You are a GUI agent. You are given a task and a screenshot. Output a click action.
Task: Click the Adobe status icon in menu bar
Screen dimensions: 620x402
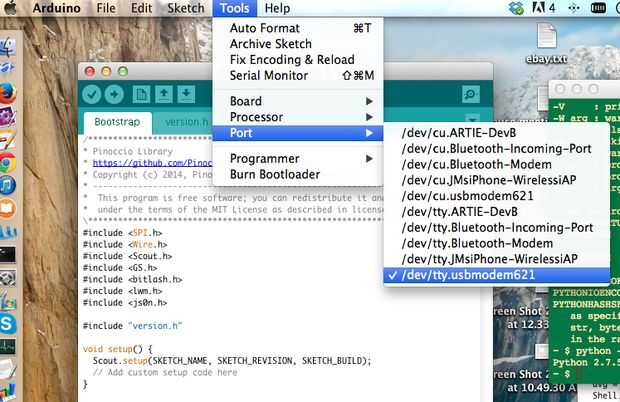pos(543,8)
